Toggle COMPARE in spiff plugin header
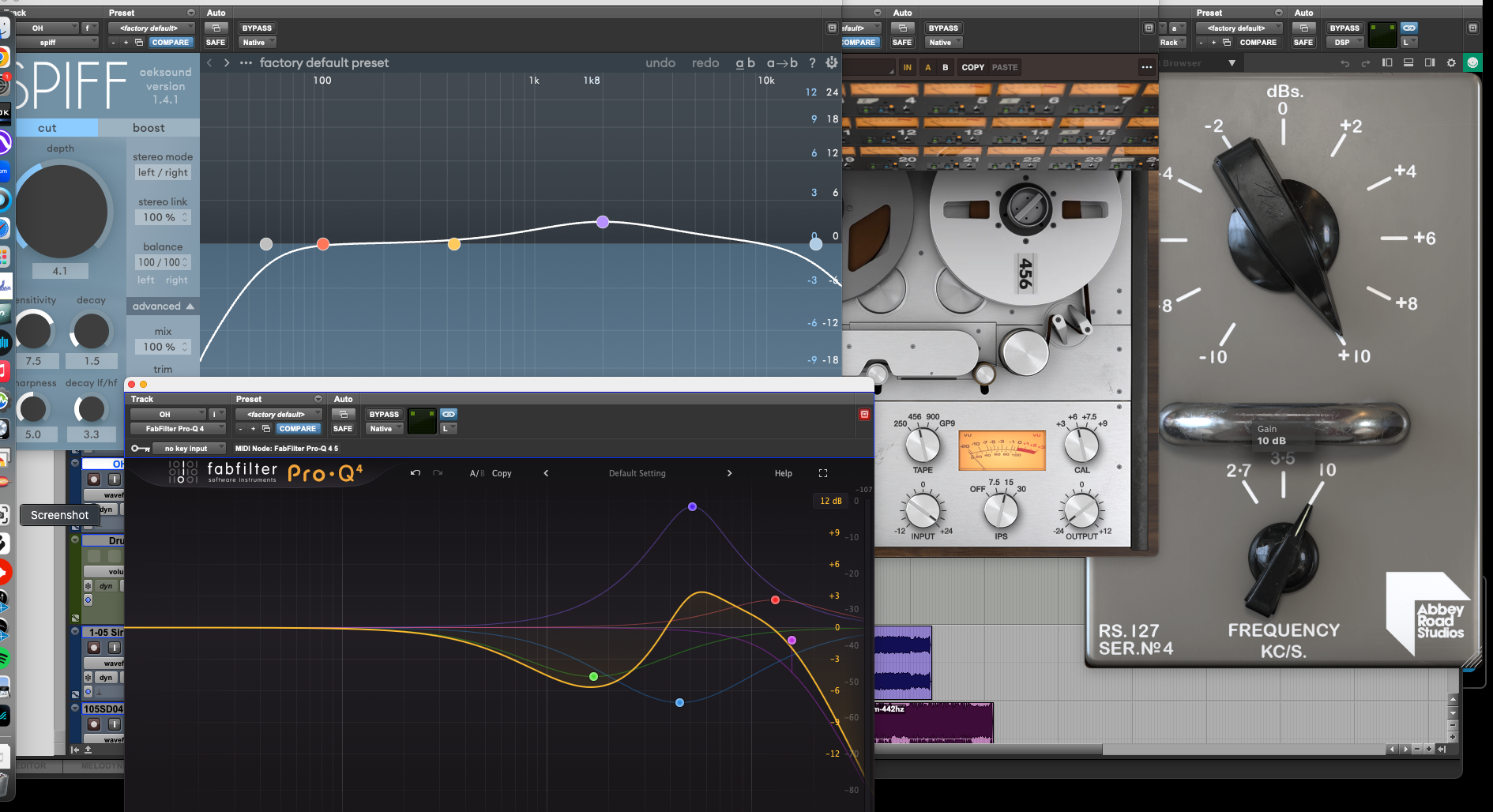 point(171,42)
